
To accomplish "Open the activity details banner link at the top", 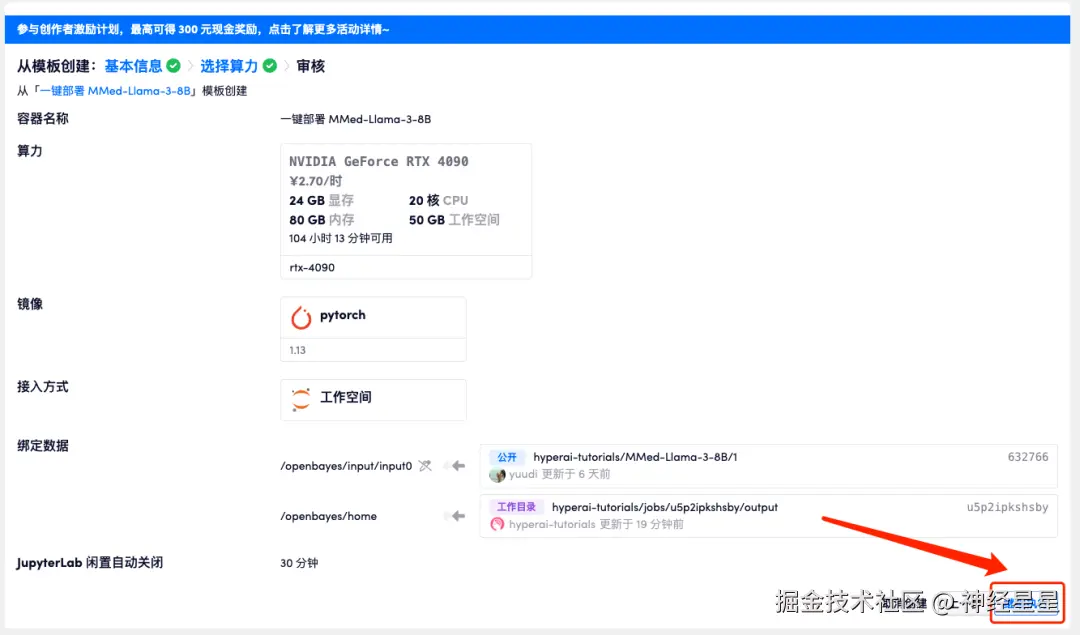I will click(x=202, y=29).
